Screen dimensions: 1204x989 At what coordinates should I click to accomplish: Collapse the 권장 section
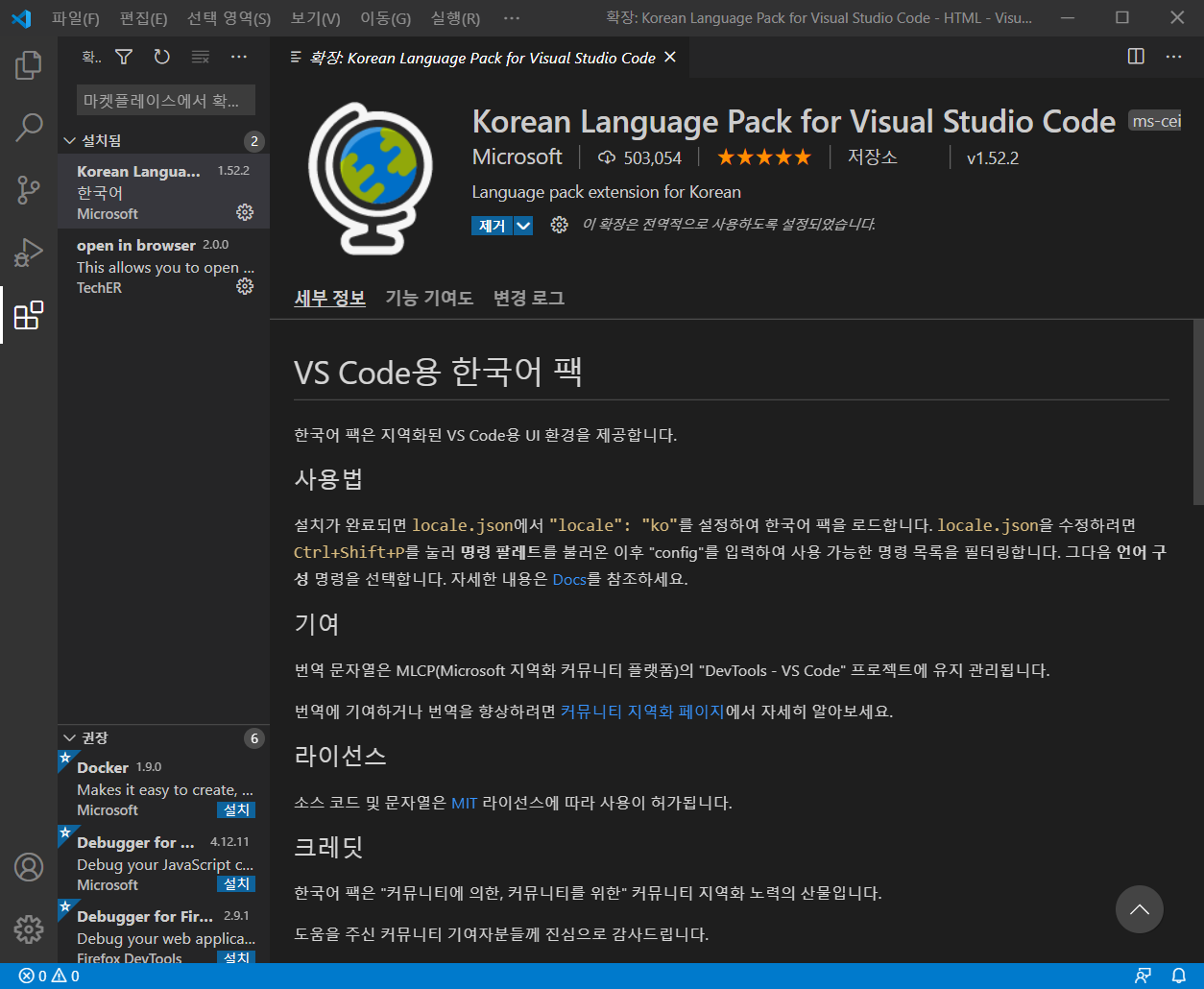[x=163, y=737]
